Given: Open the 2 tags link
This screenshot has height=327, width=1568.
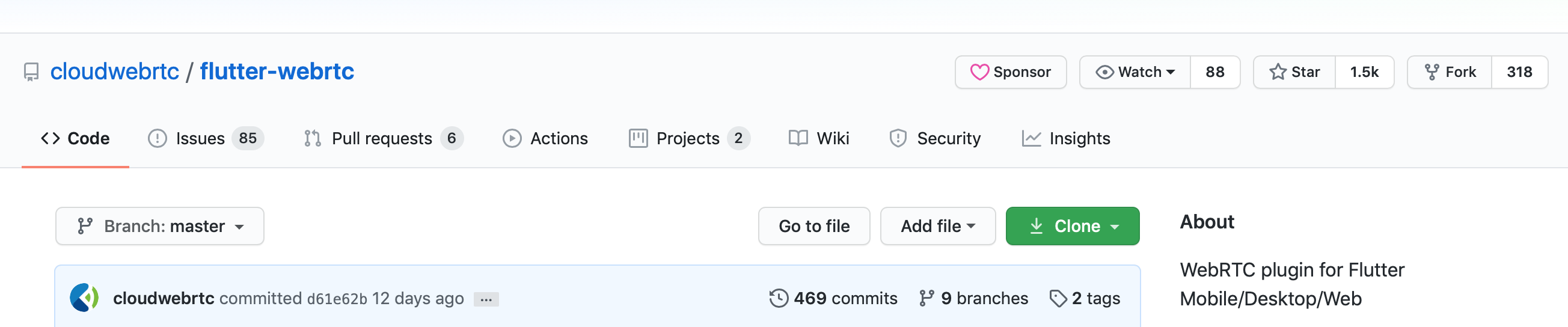Looking at the screenshot, I should point(1085,298).
